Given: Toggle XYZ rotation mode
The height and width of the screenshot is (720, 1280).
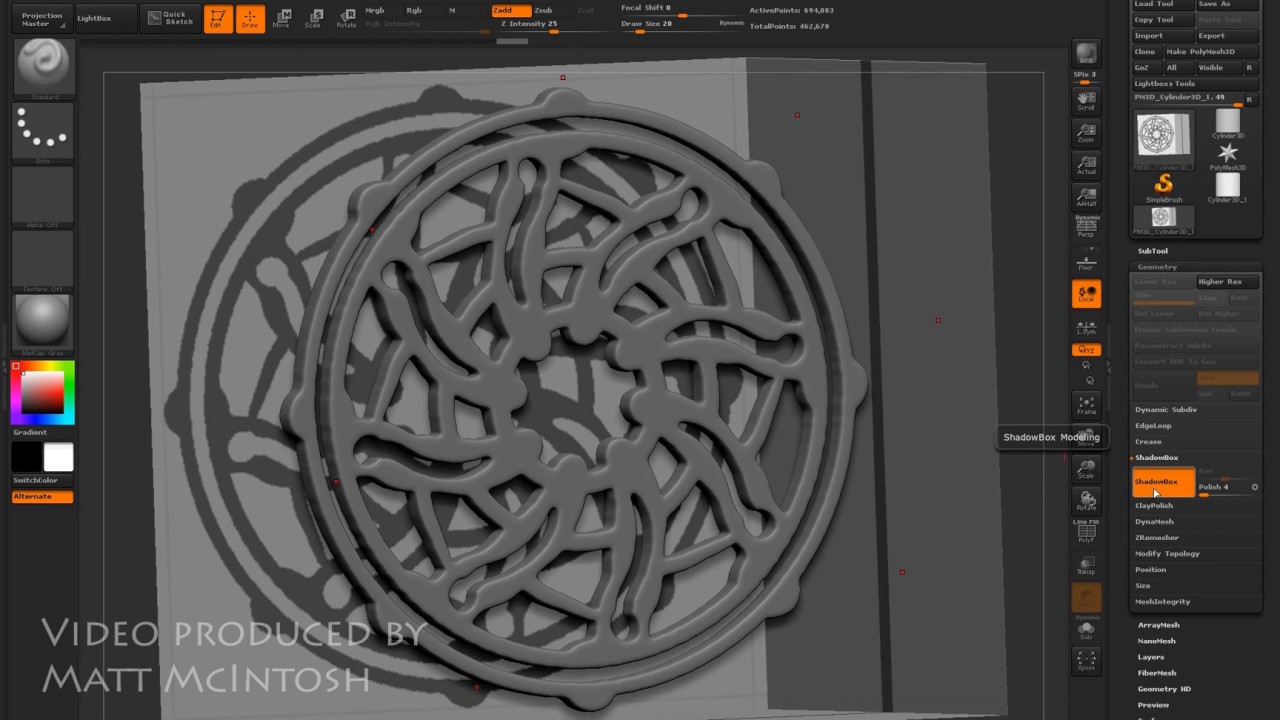Looking at the screenshot, I should [1086, 350].
